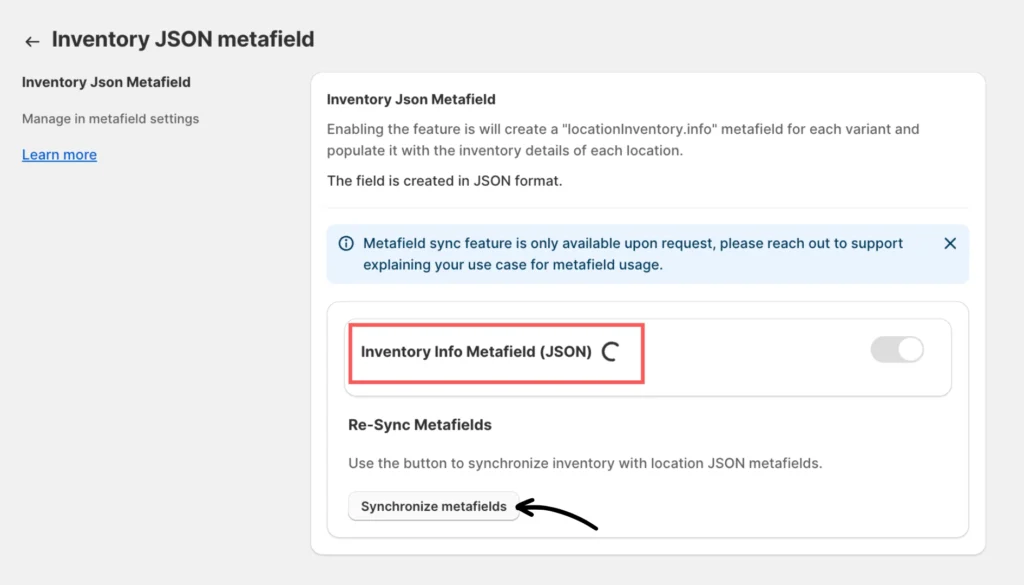Viewport: 1024px width, 585px height.
Task: Click the loading spinner beside Inventory Info Metafield
Action: pos(609,352)
